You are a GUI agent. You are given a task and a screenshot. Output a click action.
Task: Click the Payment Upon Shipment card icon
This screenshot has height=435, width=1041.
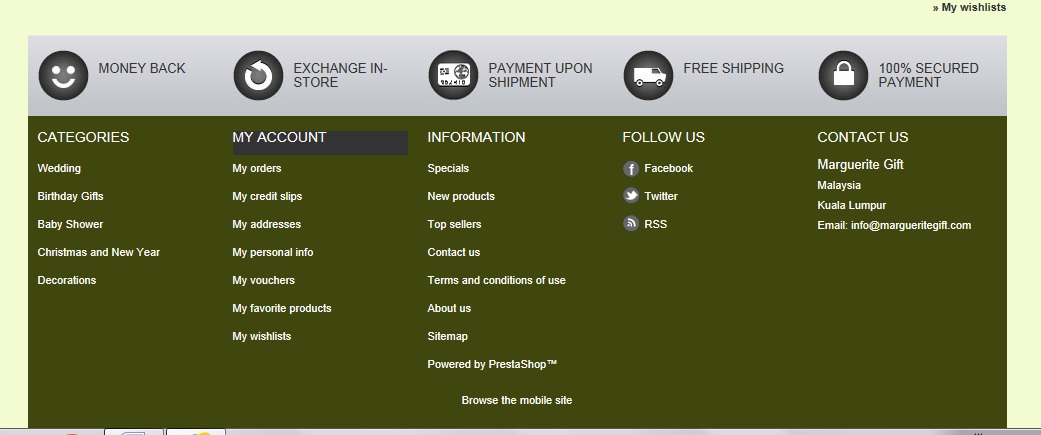tap(453, 76)
